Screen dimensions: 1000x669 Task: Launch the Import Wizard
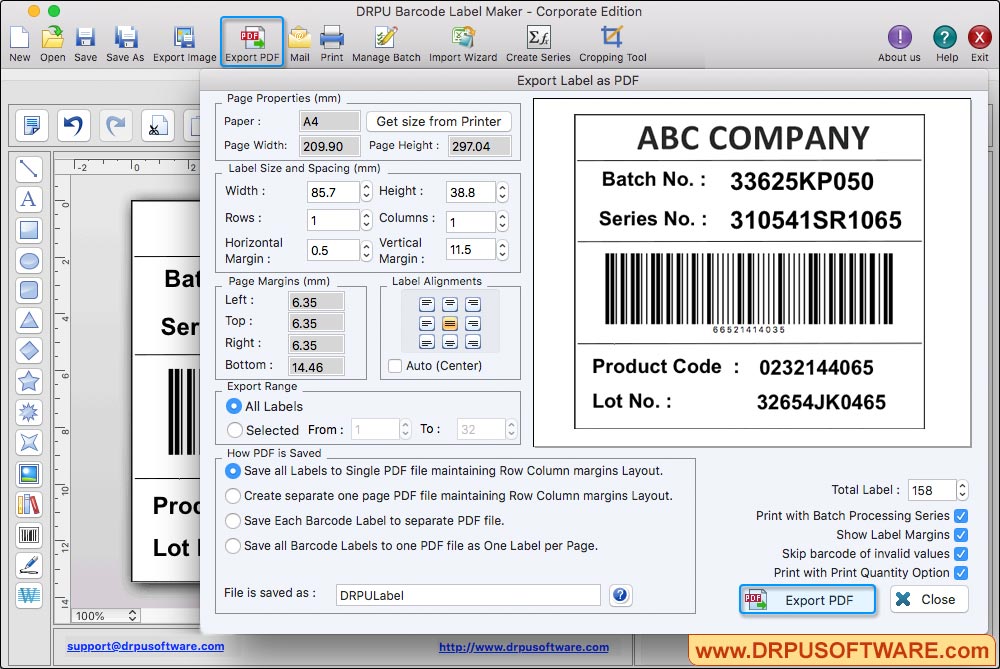(463, 40)
